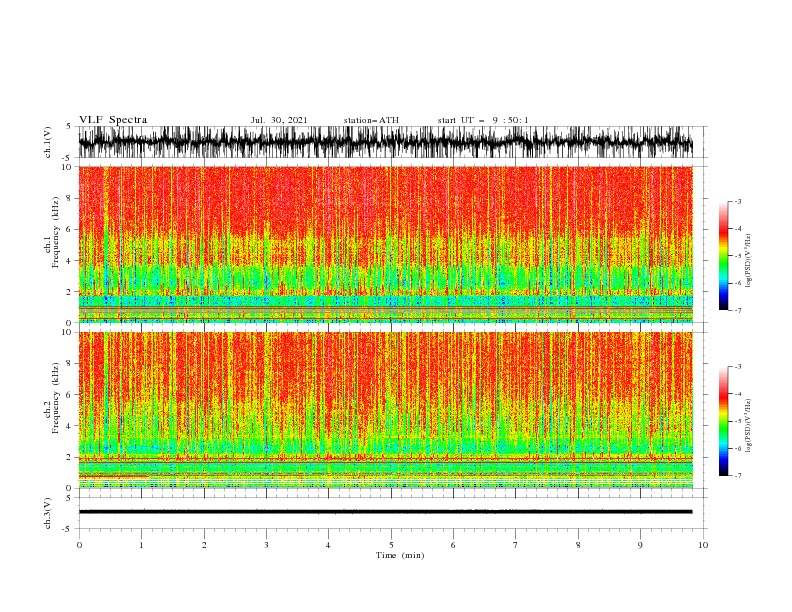The height and width of the screenshot is (612, 792).
Task: Click the 'Time (min)' axis label
Action: coord(400,555)
